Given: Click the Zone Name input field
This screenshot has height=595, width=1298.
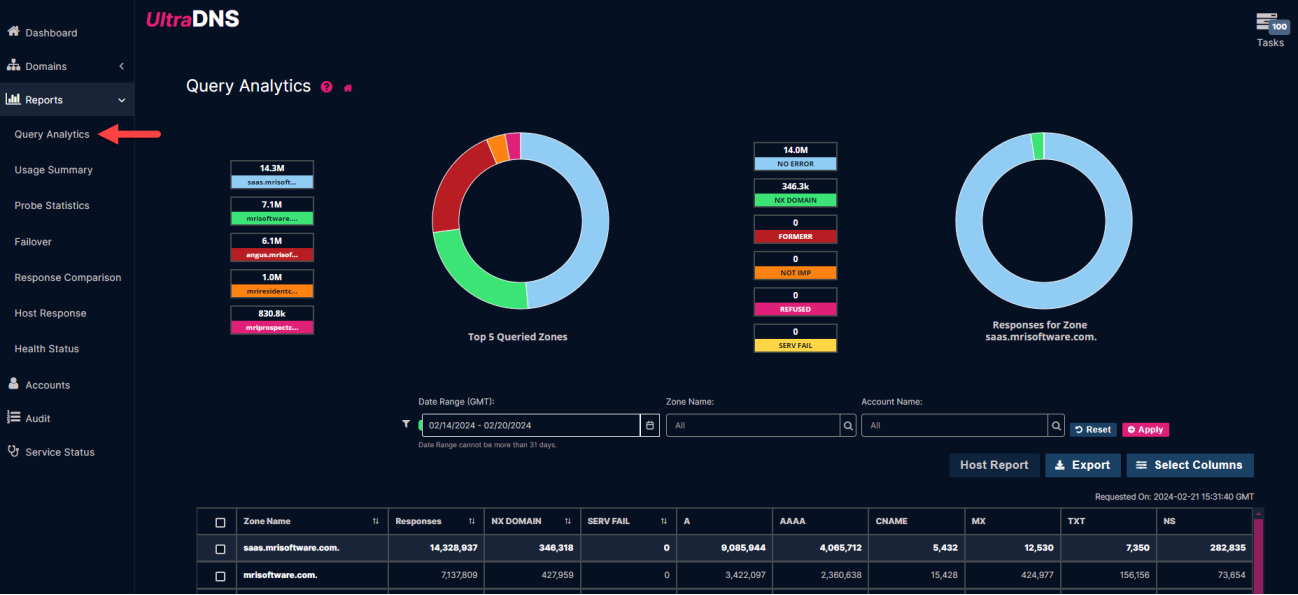Looking at the screenshot, I should pyautogui.click(x=753, y=426).
